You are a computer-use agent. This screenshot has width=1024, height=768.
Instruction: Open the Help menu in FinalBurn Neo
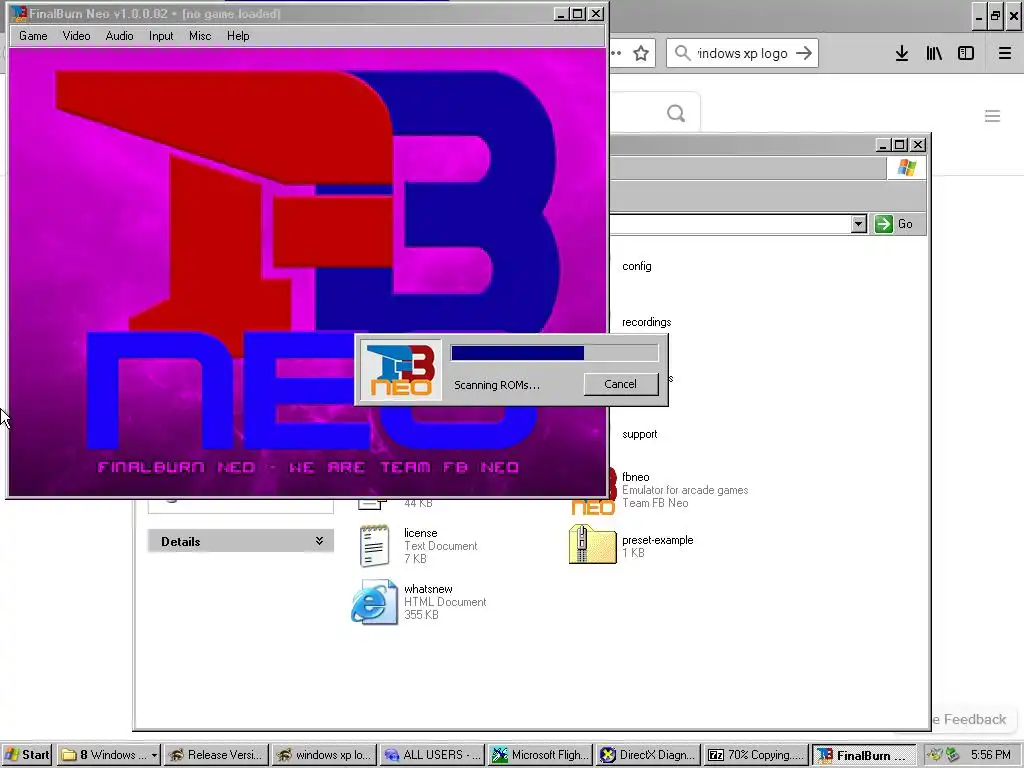point(238,36)
